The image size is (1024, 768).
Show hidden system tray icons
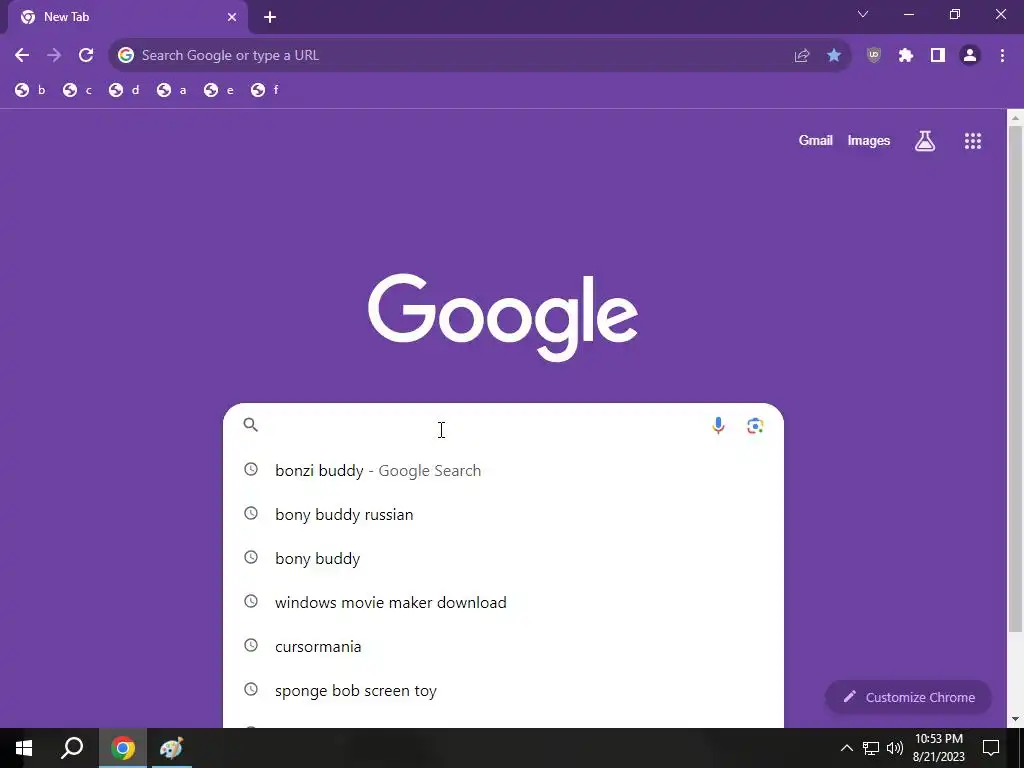click(846, 748)
